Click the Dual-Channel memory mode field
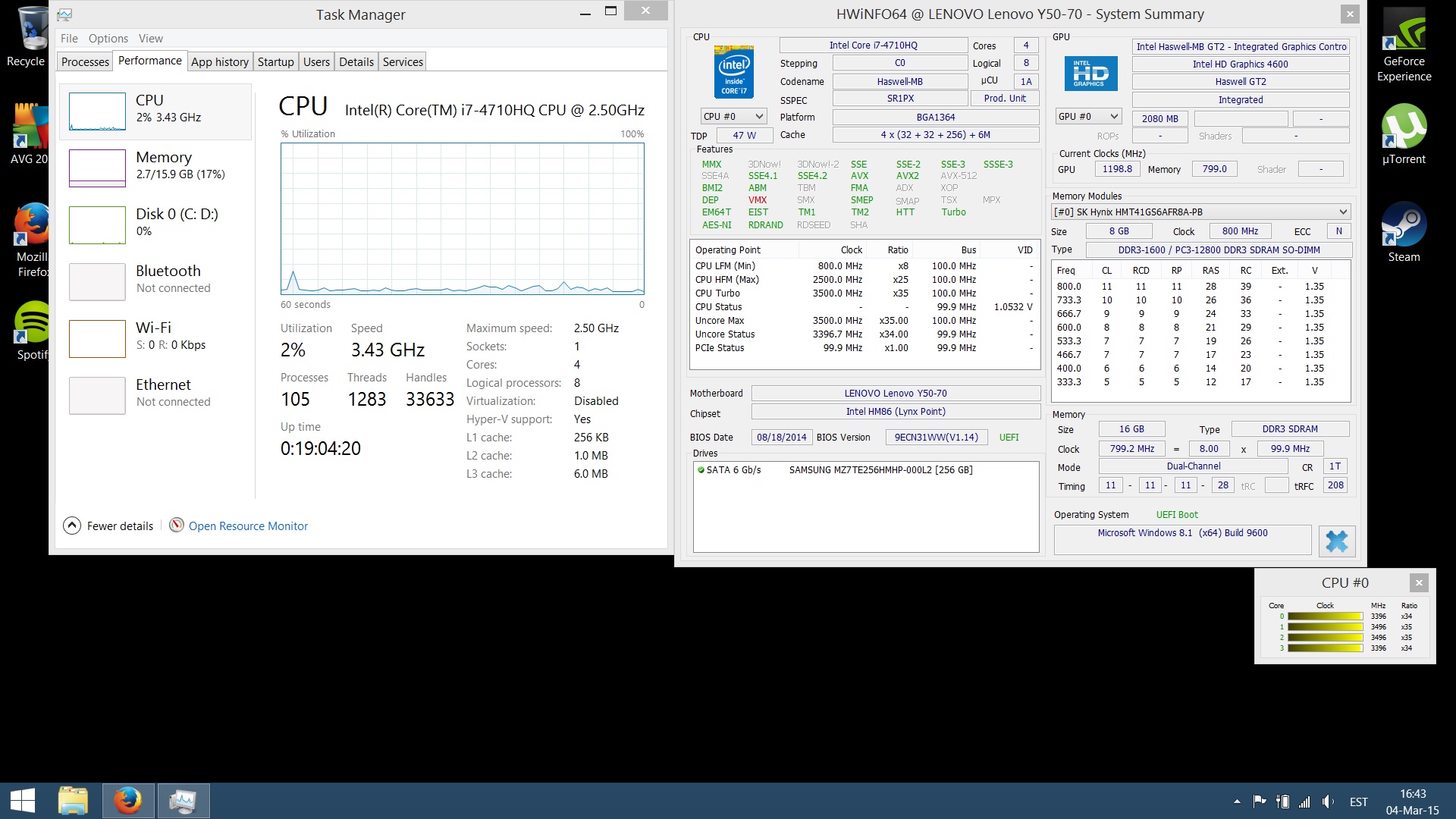Image resolution: width=1456 pixels, height=819 pixels. pyautogui.click(x=1193, y=466)
